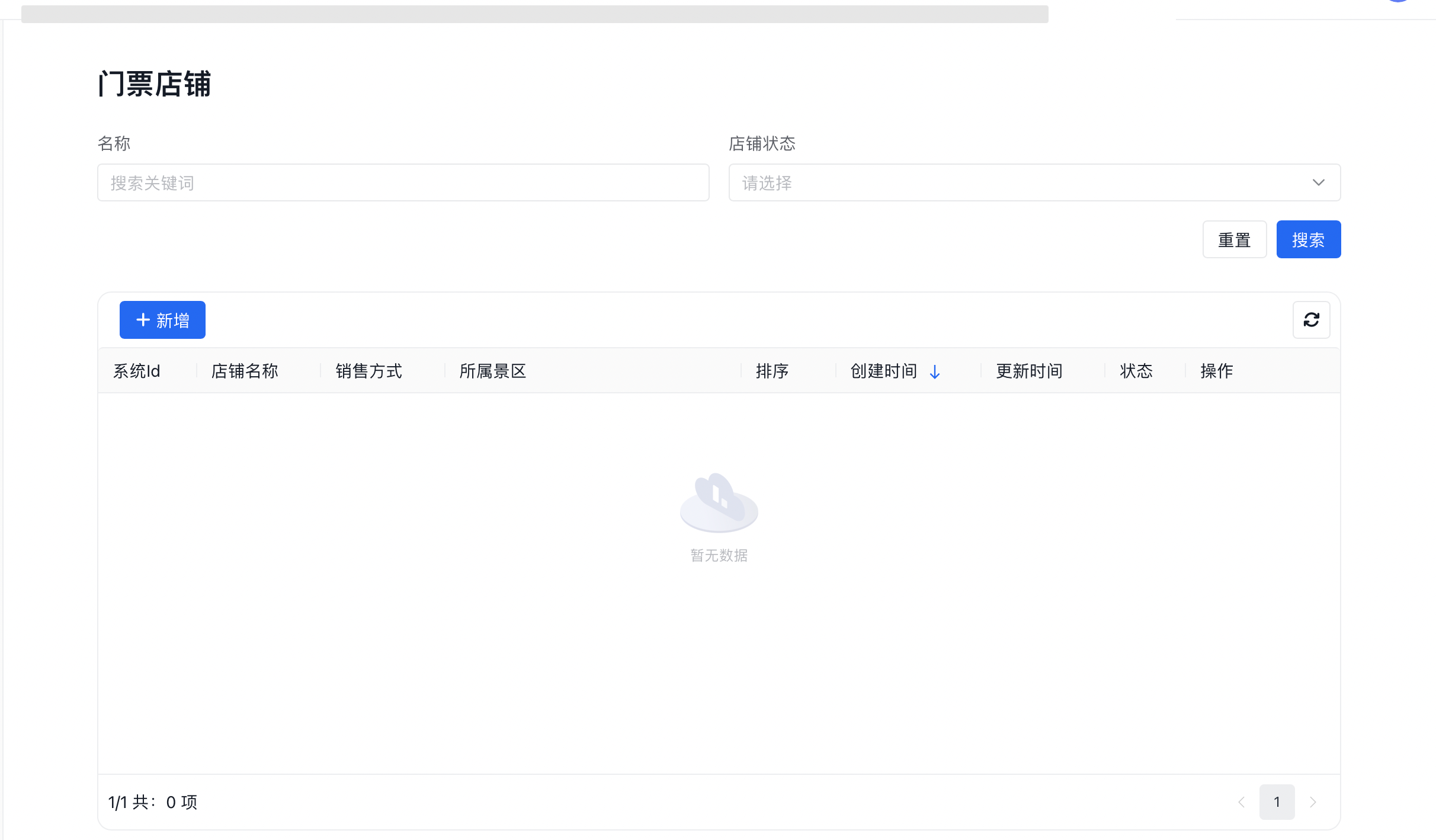Click the 新增 add button
Screen dimensions: 1436x840
pos(162,320)
